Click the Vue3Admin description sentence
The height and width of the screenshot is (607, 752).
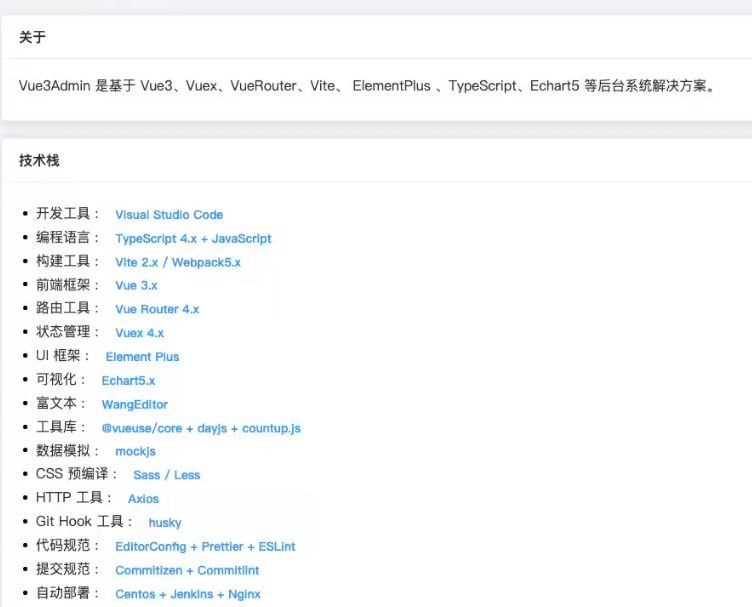pyautogui.click(x=367, y=86)
